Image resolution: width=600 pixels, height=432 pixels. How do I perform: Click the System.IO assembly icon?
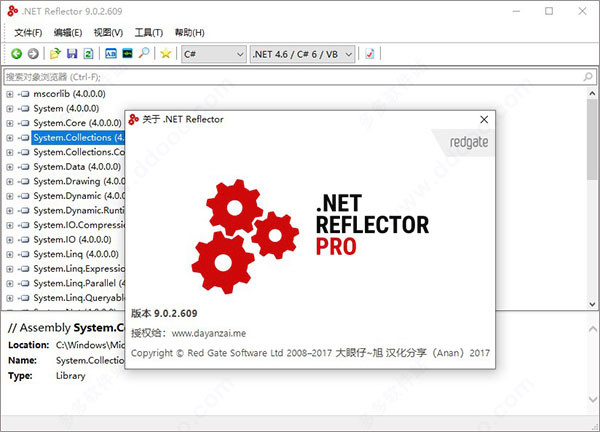[x=24, y=240]
